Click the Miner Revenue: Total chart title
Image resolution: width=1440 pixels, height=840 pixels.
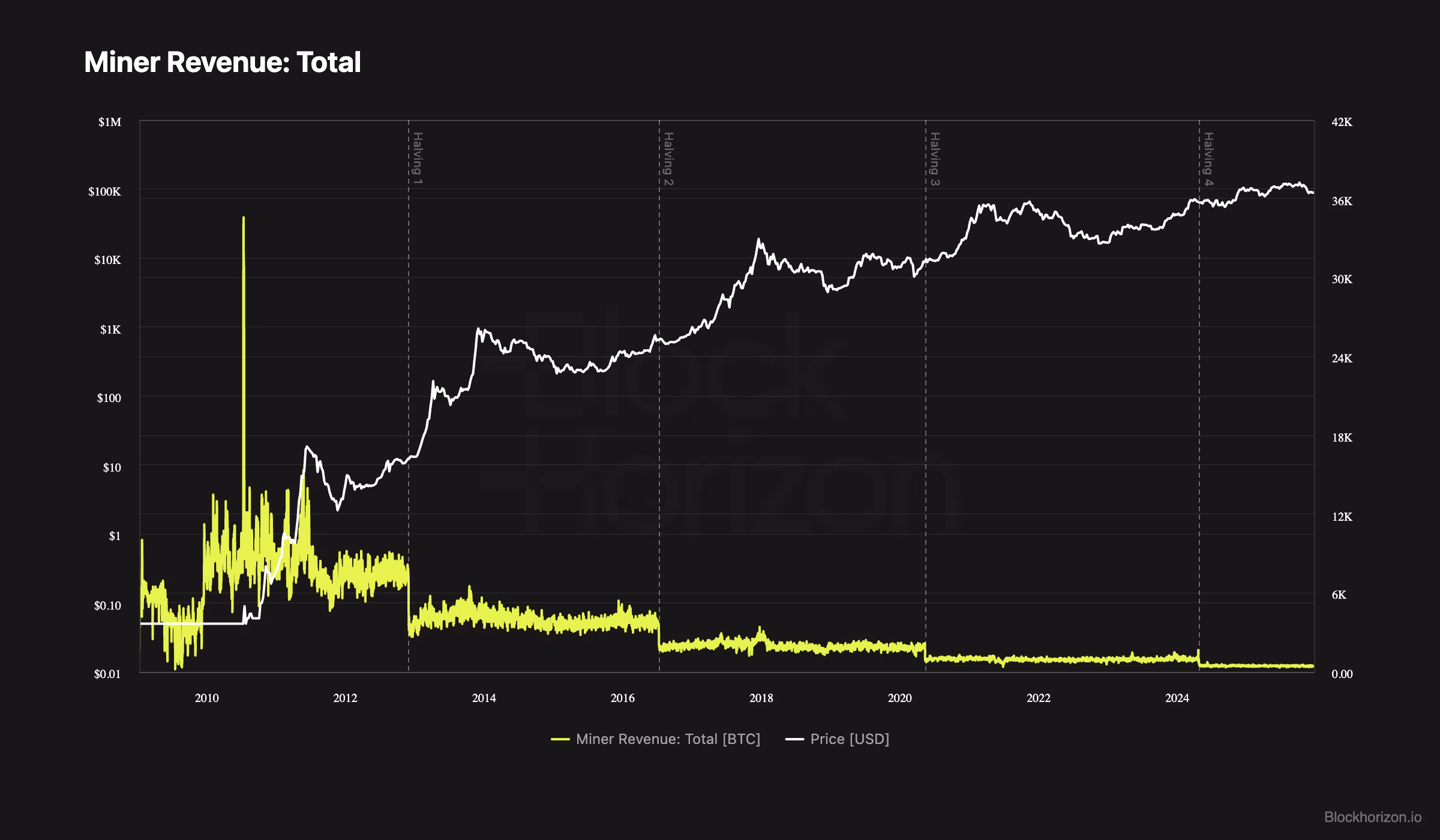pyautogui.click(x=222, y=62)
